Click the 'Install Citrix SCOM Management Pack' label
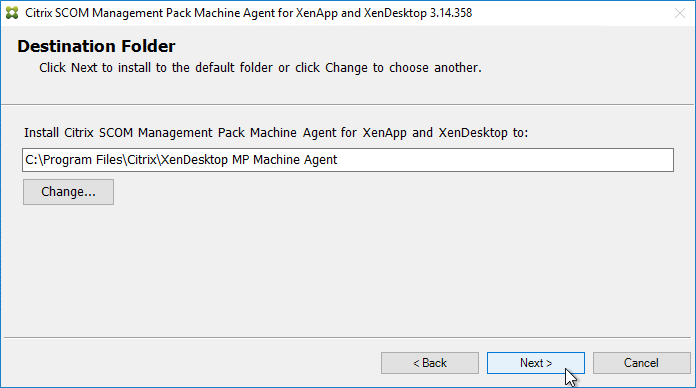The width and height of the screenshot is (696, 388). click(x=276, y=133)
